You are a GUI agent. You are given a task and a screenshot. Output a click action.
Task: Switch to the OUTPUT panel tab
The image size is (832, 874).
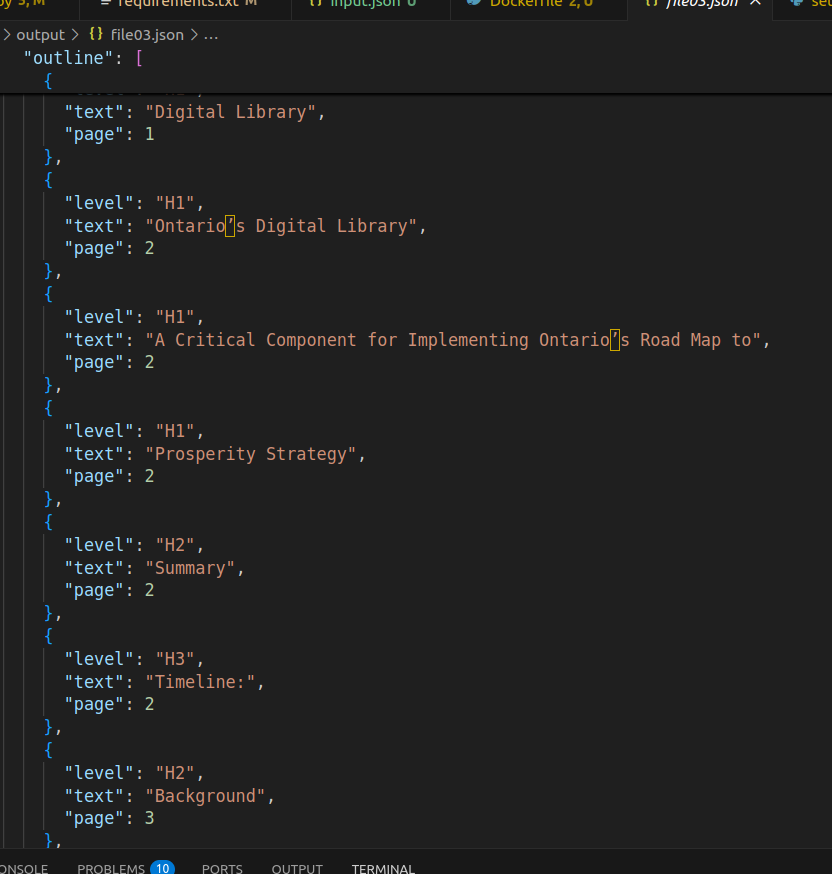pyautogui.click(x=297, y=868)
